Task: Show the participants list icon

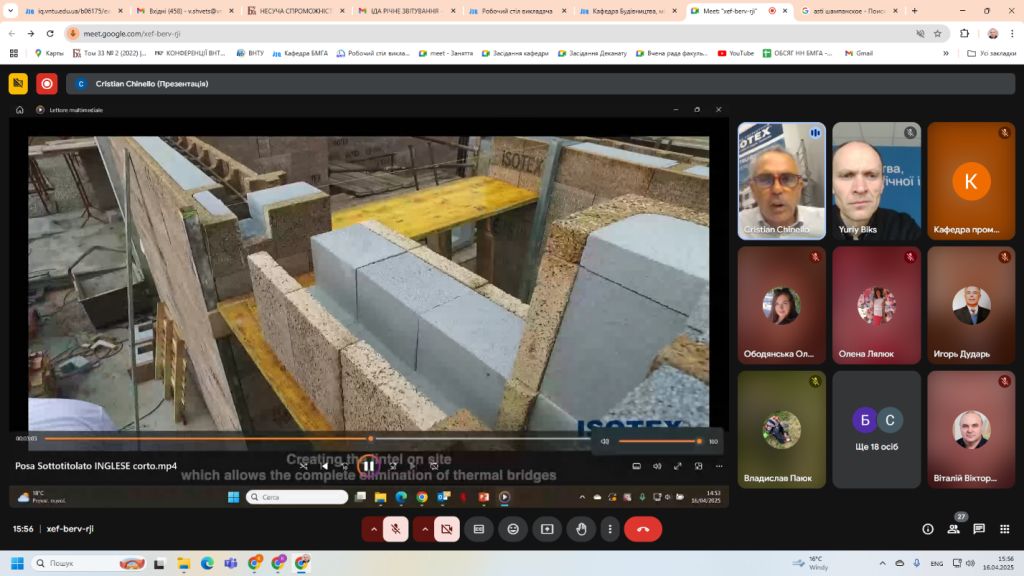Action: tap(953, 529)
